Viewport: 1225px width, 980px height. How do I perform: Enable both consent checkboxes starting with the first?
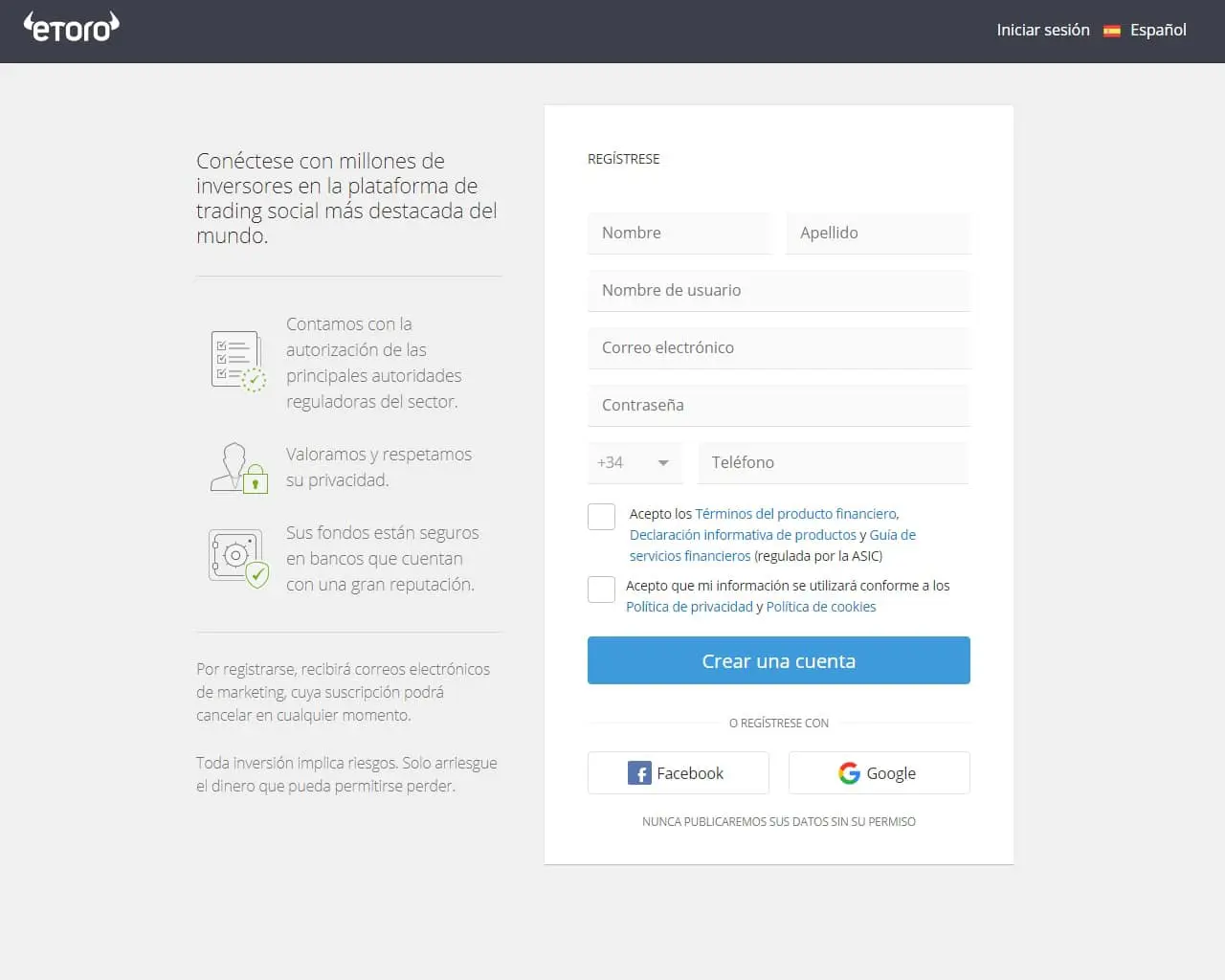pos(601,516)
